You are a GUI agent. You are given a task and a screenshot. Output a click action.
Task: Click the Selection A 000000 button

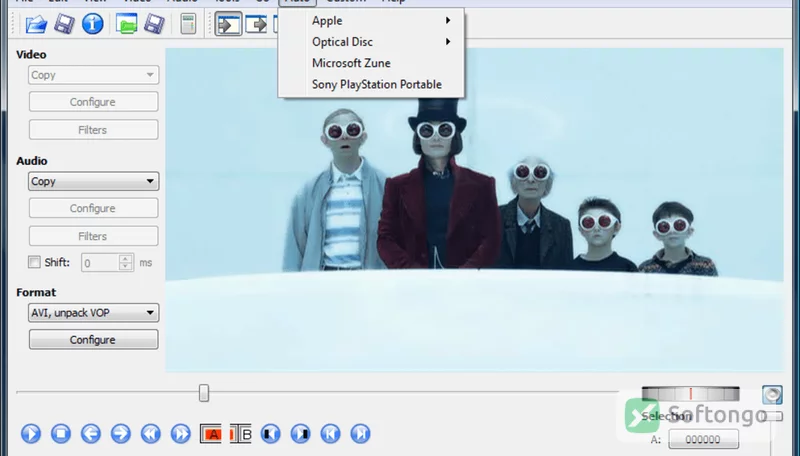pos(704,439)
